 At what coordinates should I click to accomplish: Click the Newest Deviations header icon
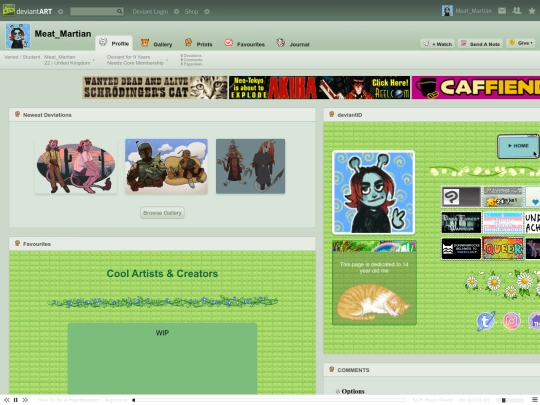tap(17, 114)
